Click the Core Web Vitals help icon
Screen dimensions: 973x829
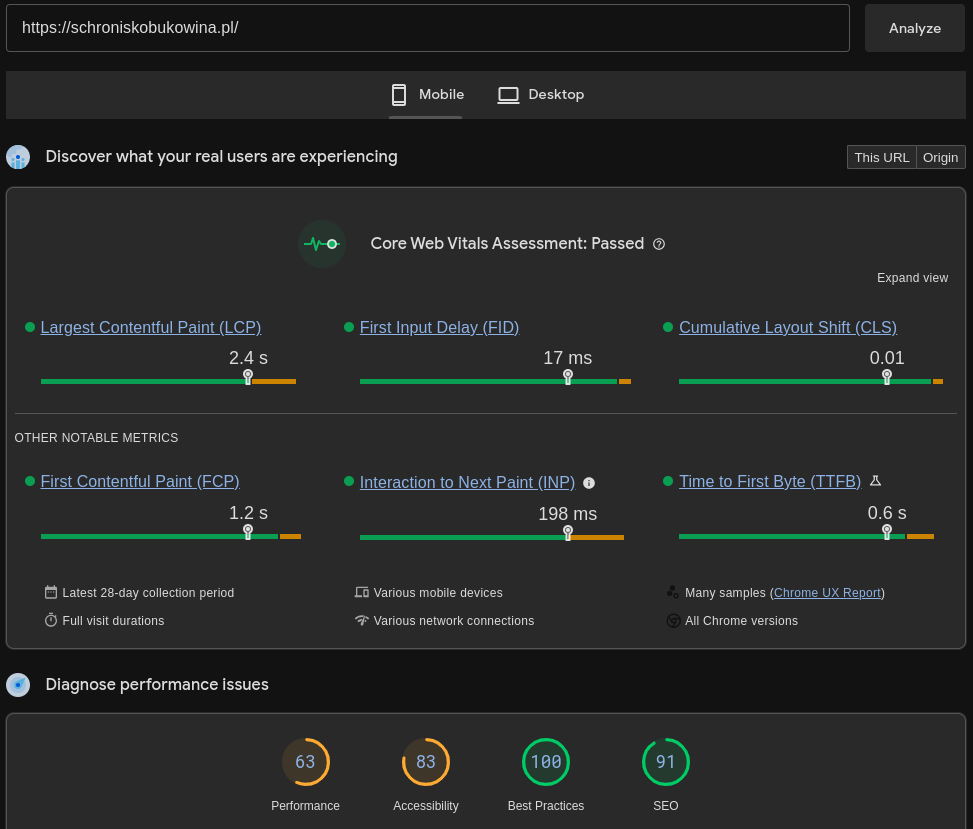pyautogui.click(x=659, y=244)
